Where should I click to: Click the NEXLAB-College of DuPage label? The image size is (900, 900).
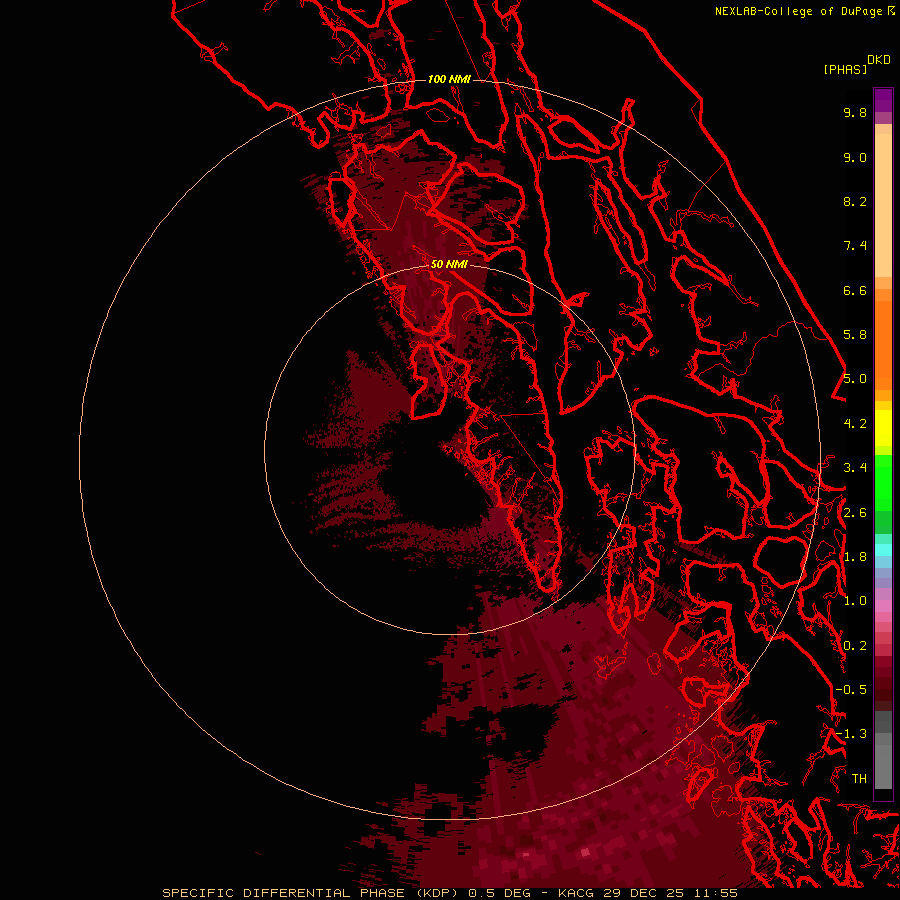(x=798, y=11)
